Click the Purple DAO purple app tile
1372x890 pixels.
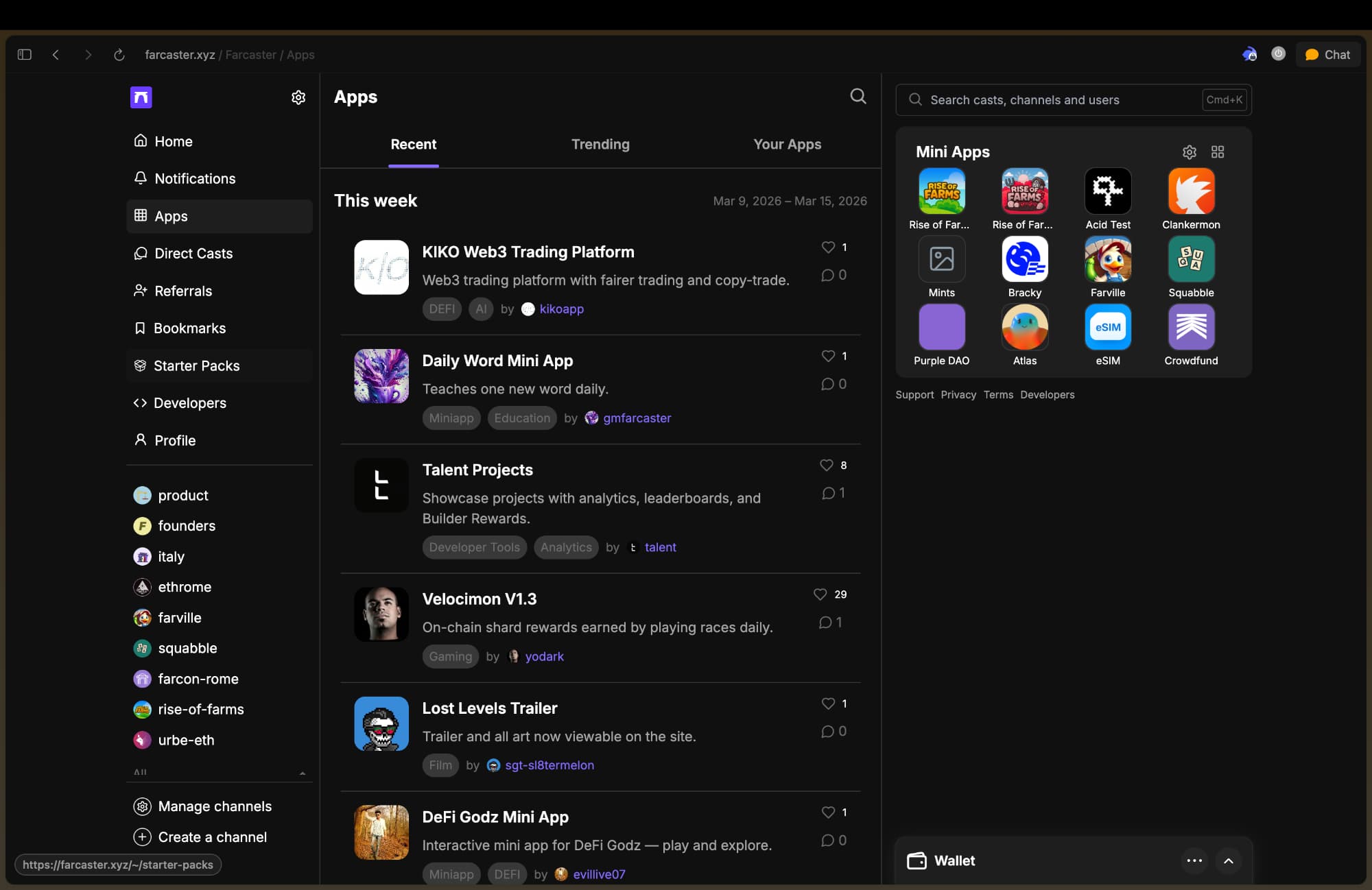click(x=941, y=328)
